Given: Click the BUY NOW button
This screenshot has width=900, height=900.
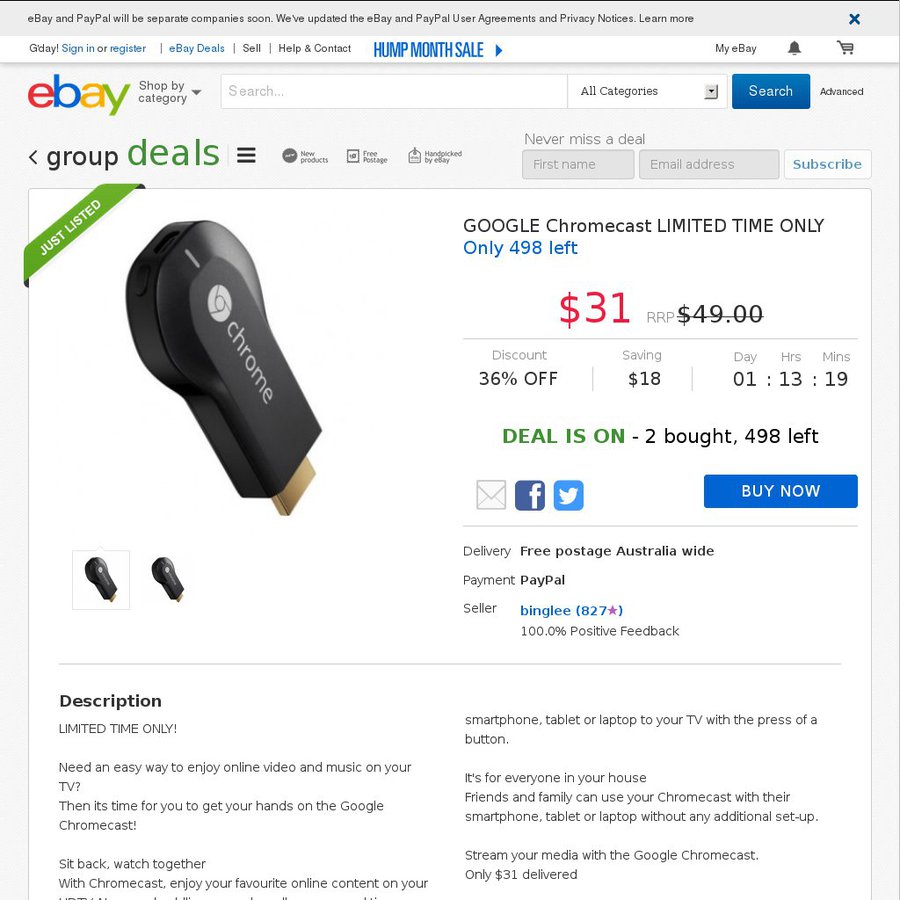Looking at the screenshot, I should click(x=781, y=491).
